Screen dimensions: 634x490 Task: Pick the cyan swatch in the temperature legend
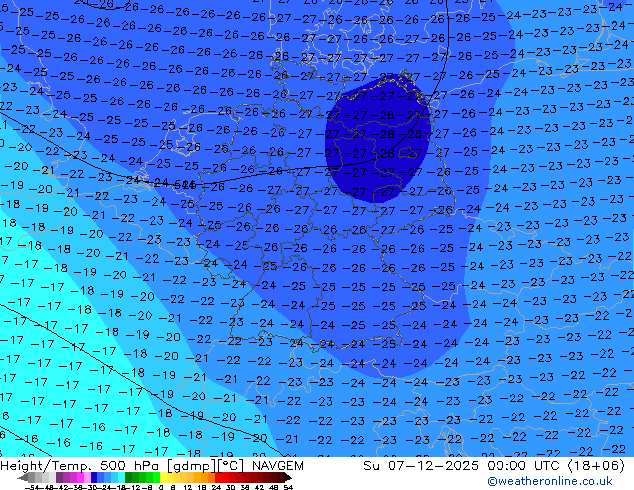coord(121,477)
